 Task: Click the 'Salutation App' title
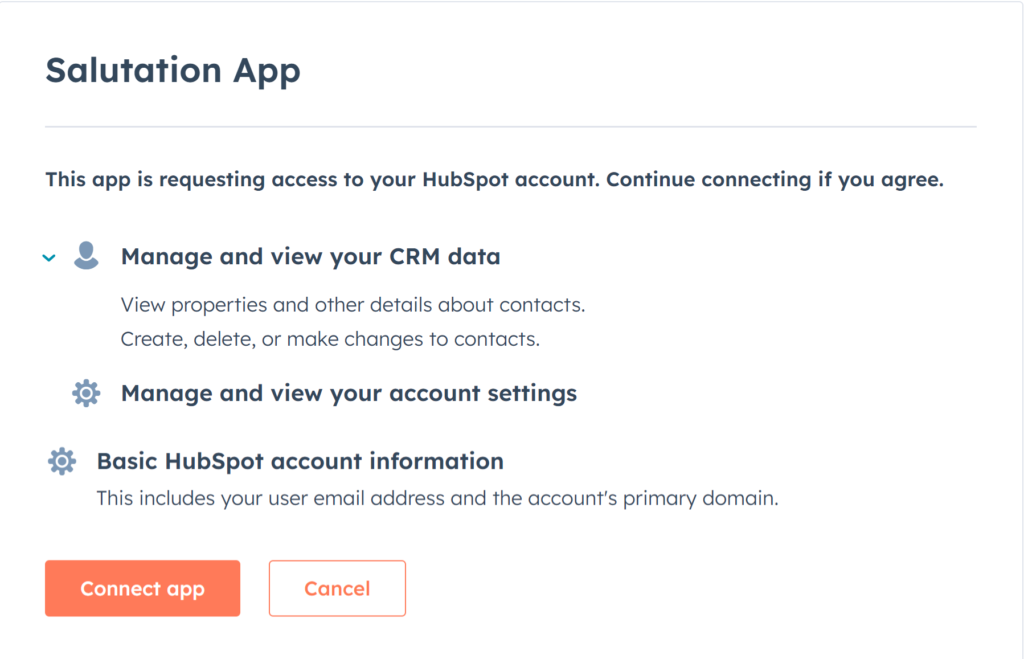[x=173, y=71]
